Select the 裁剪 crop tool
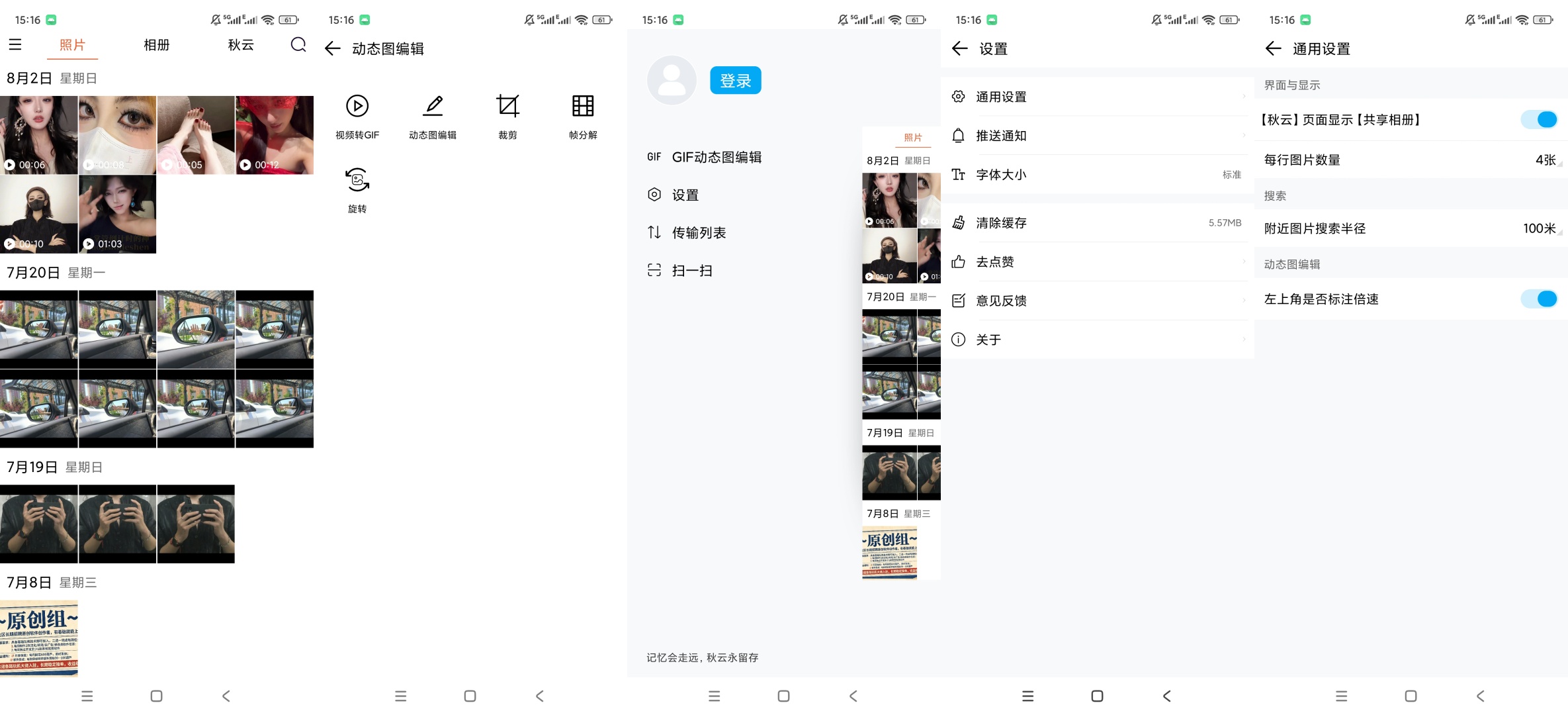This screenshot has width=1568, height=715. coord(507,117)
